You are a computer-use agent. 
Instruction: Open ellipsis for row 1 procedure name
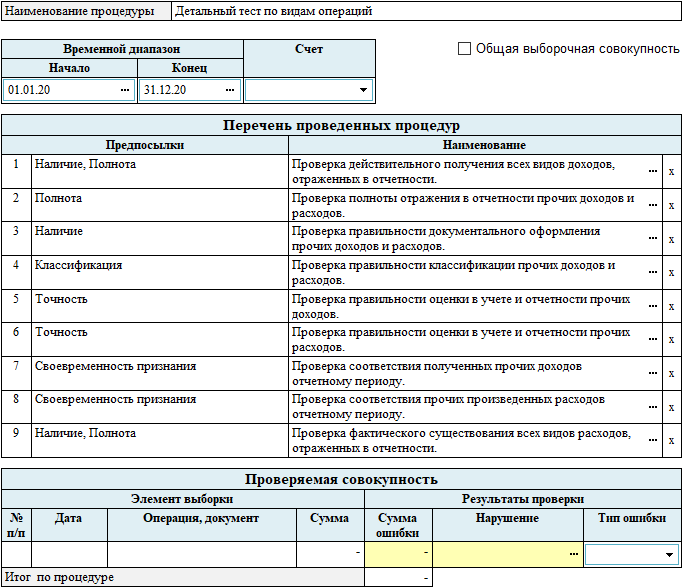click(653, 171)
